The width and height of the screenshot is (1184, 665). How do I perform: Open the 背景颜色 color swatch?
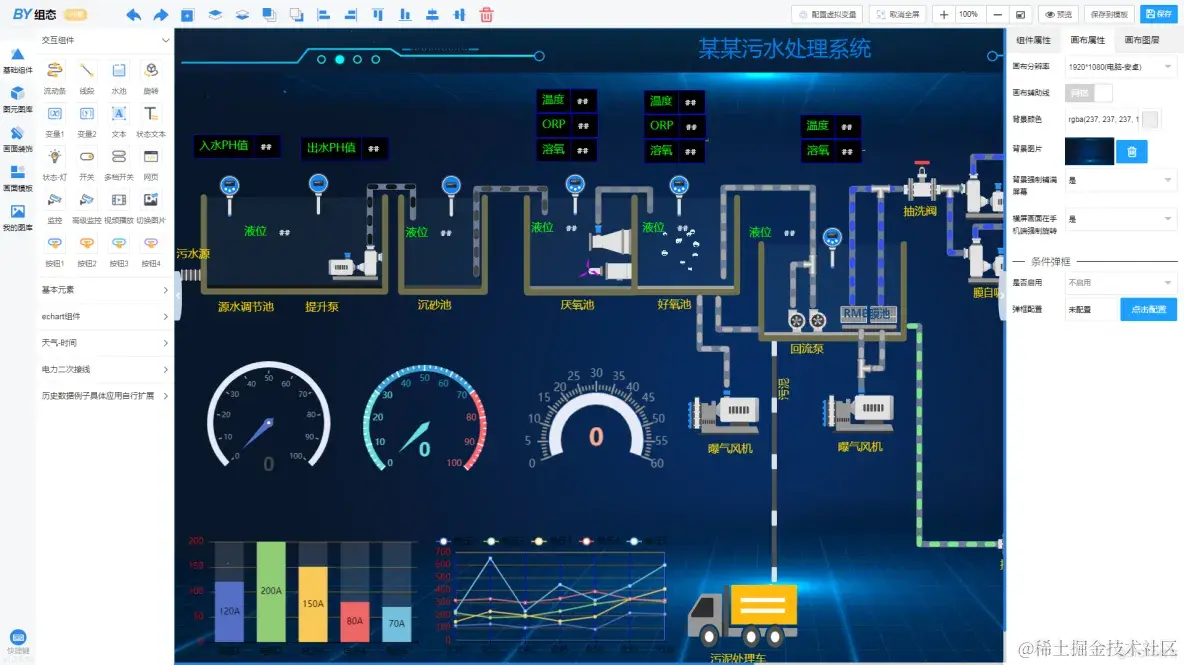click(1149, 117)
